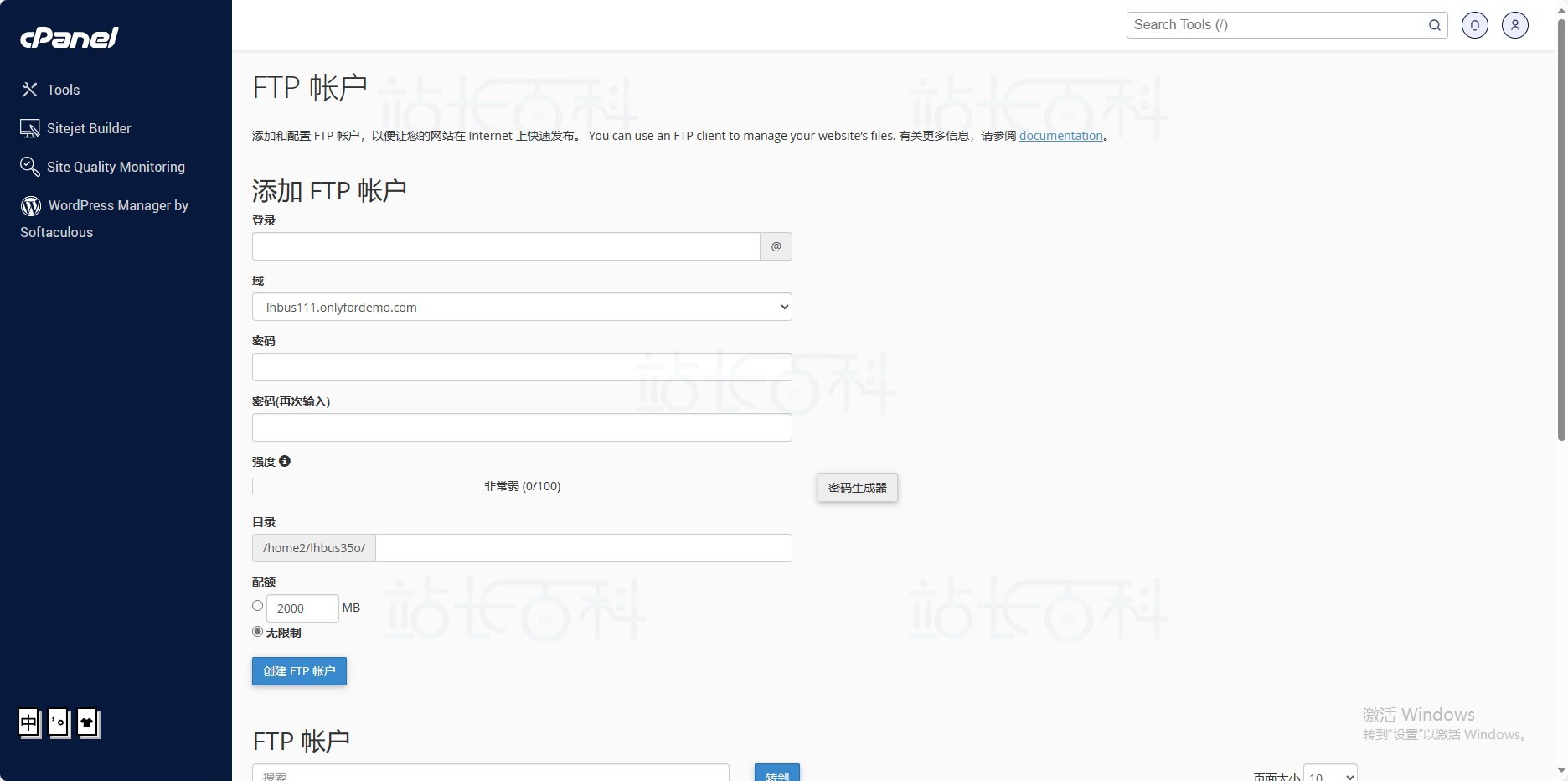
Task: Click the Chinese input mode icon
Action: [x=29, y=722]
